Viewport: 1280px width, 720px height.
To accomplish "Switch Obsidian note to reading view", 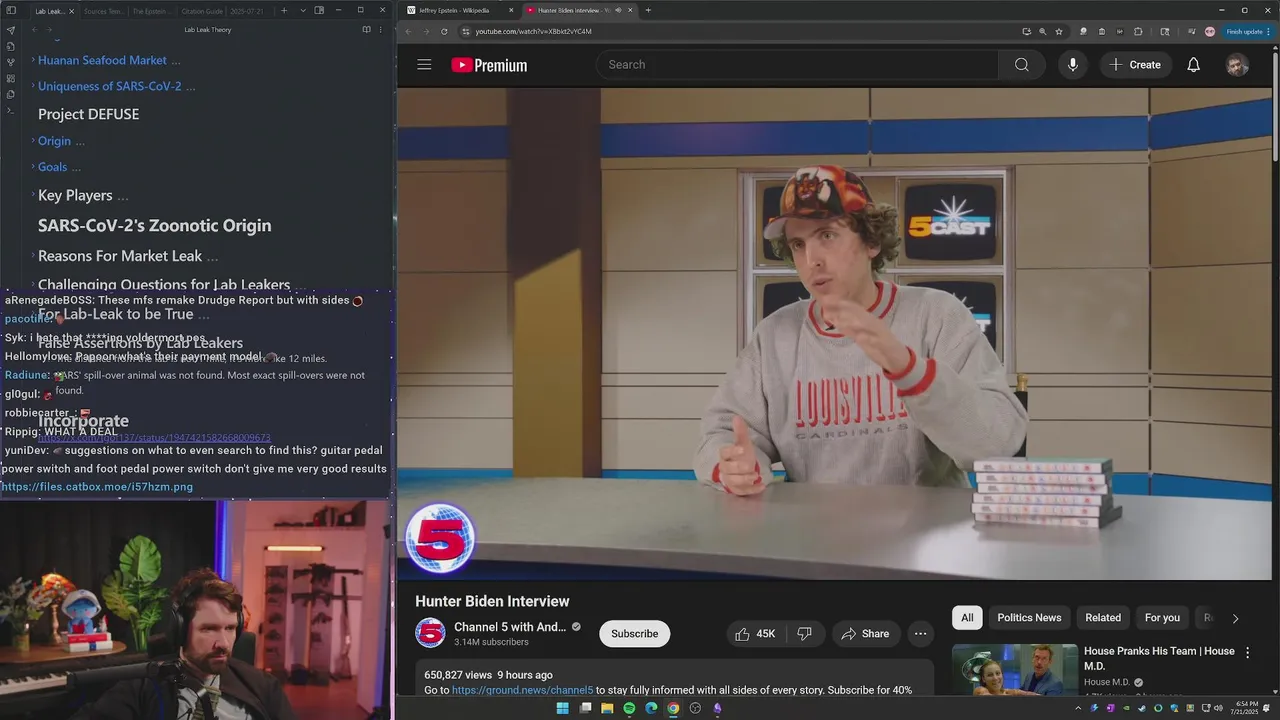I will point(366,30).
